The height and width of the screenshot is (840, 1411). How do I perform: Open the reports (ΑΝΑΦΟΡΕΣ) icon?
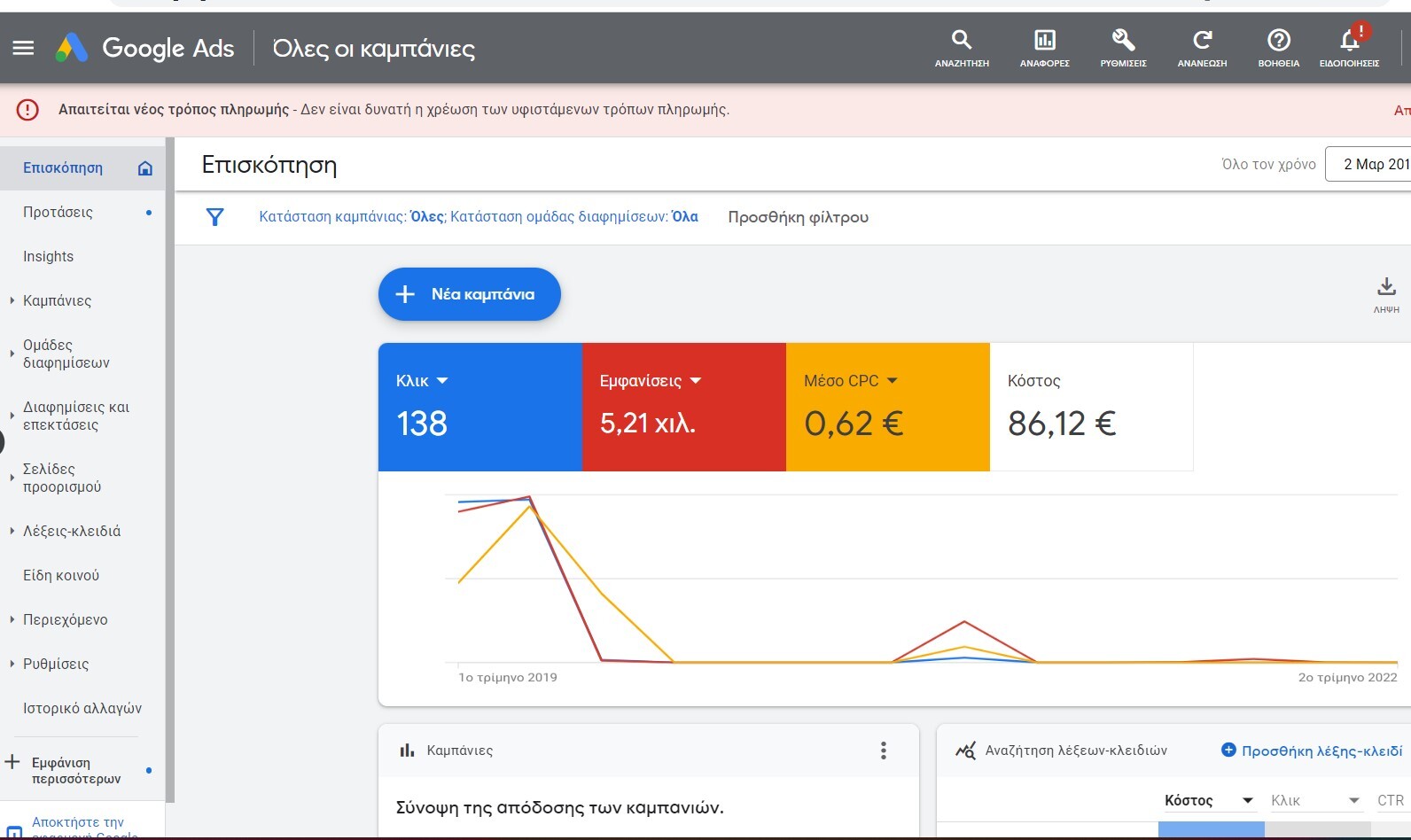pyautogui.click(x=1045, y=40)
